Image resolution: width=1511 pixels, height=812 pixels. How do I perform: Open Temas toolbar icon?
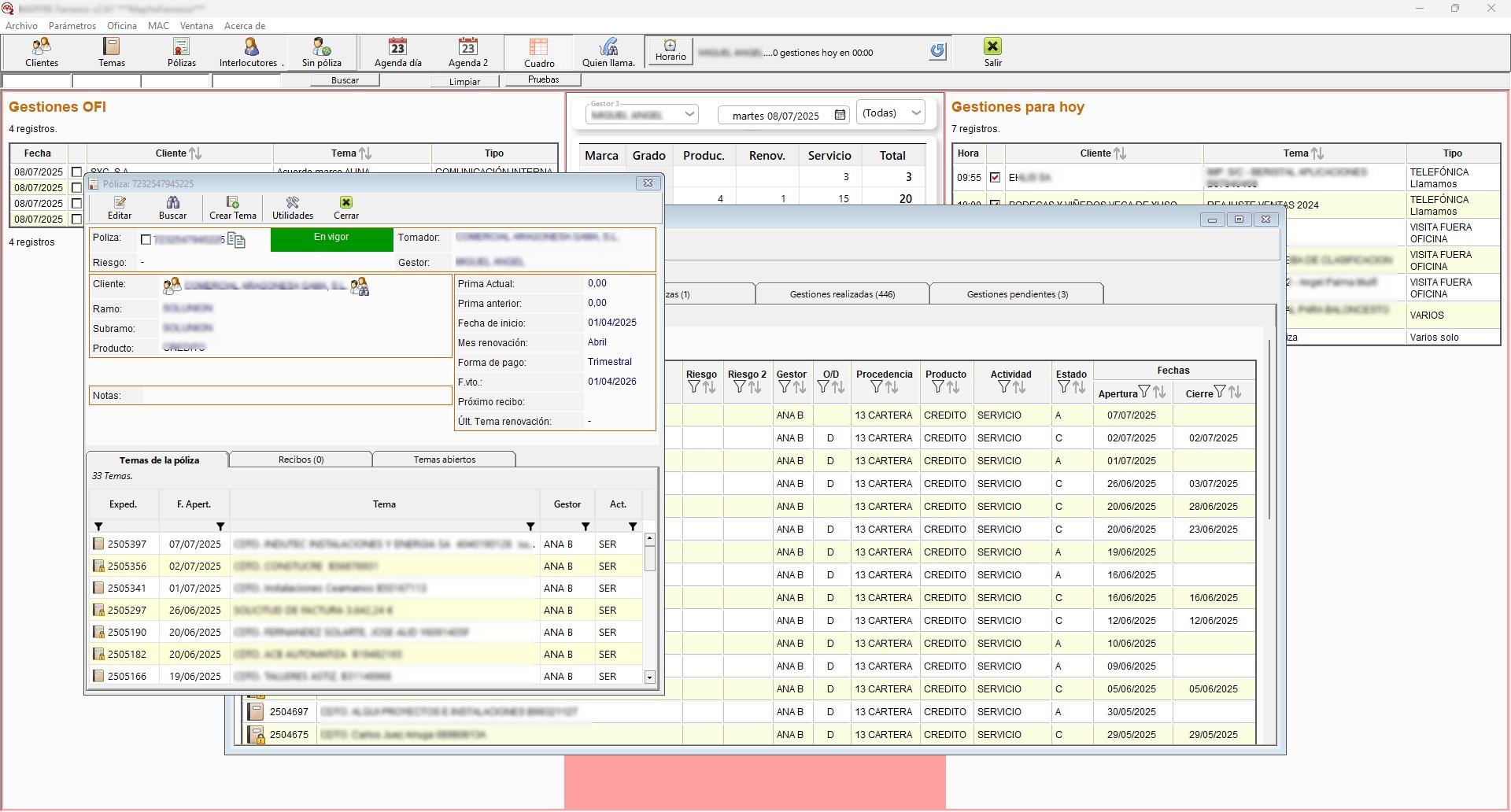pyautogui.click(x=112, y=53)
